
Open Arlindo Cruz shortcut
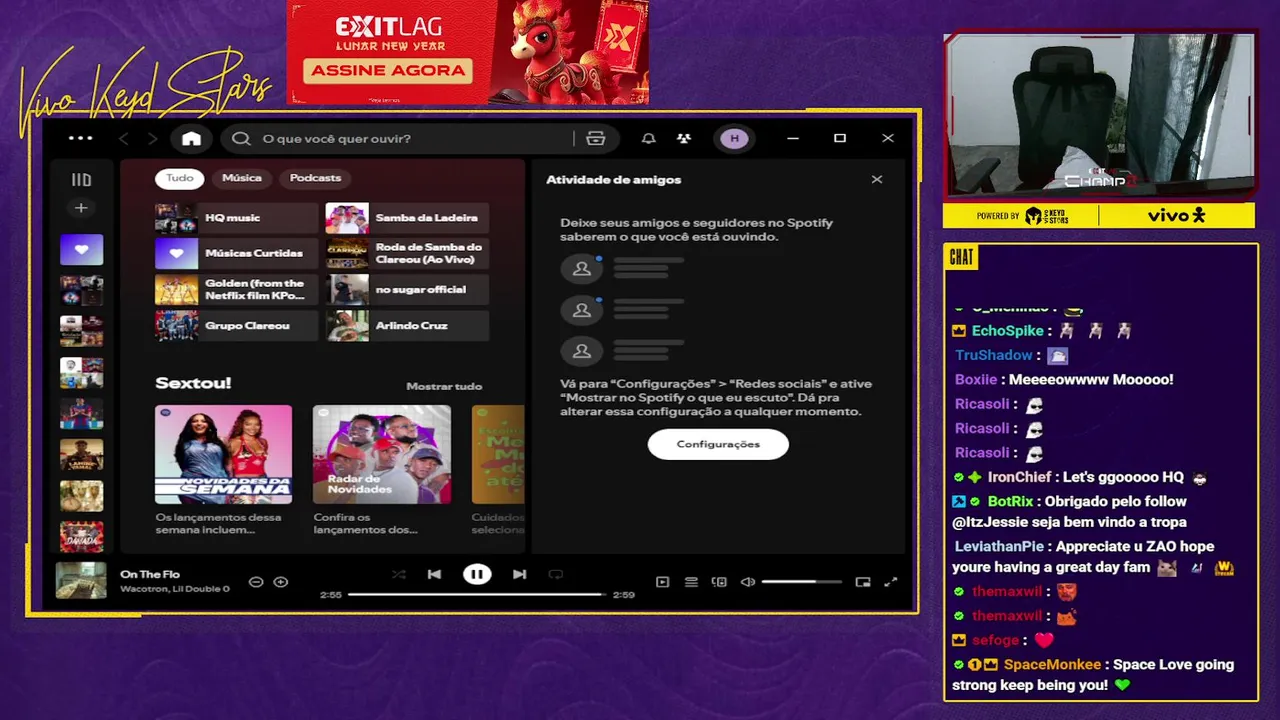click(407, 326)
